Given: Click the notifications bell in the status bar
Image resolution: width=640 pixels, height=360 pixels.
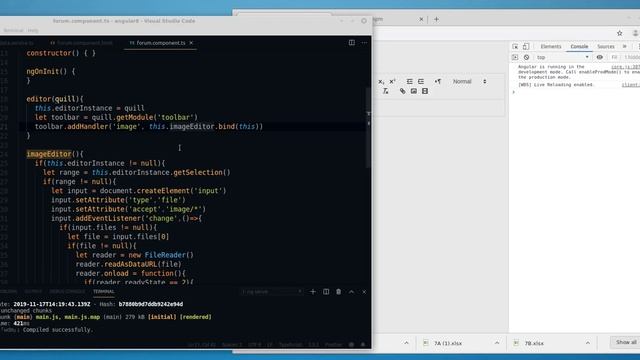Looking at the screenshot, I should 363,345.
